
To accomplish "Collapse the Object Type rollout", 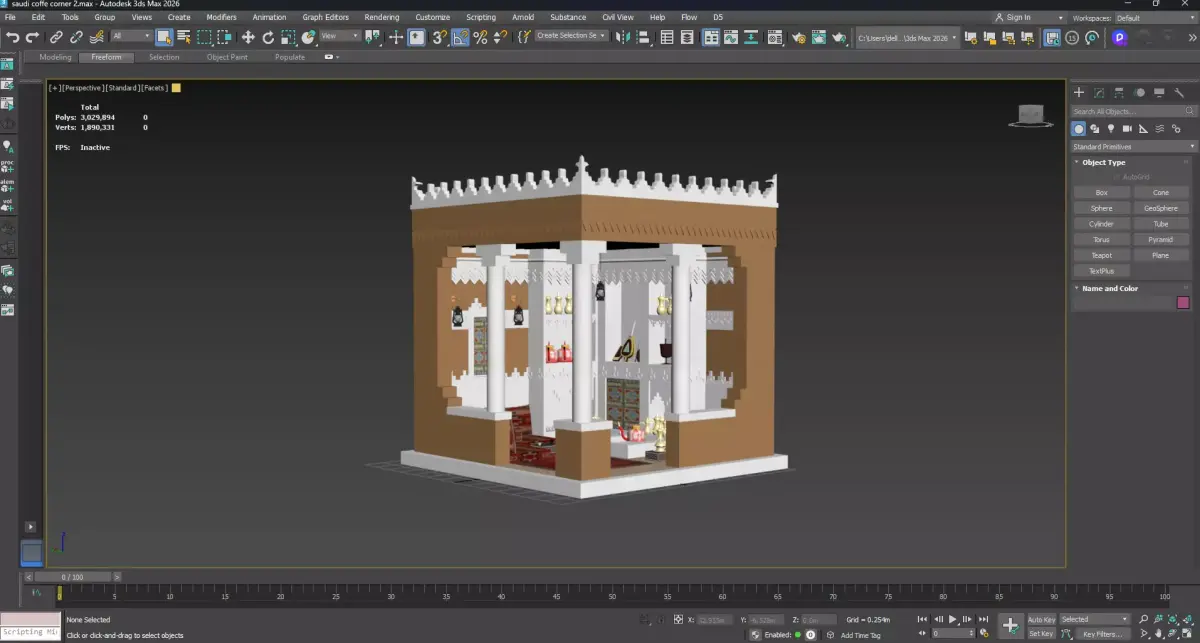I will 1103,162.
